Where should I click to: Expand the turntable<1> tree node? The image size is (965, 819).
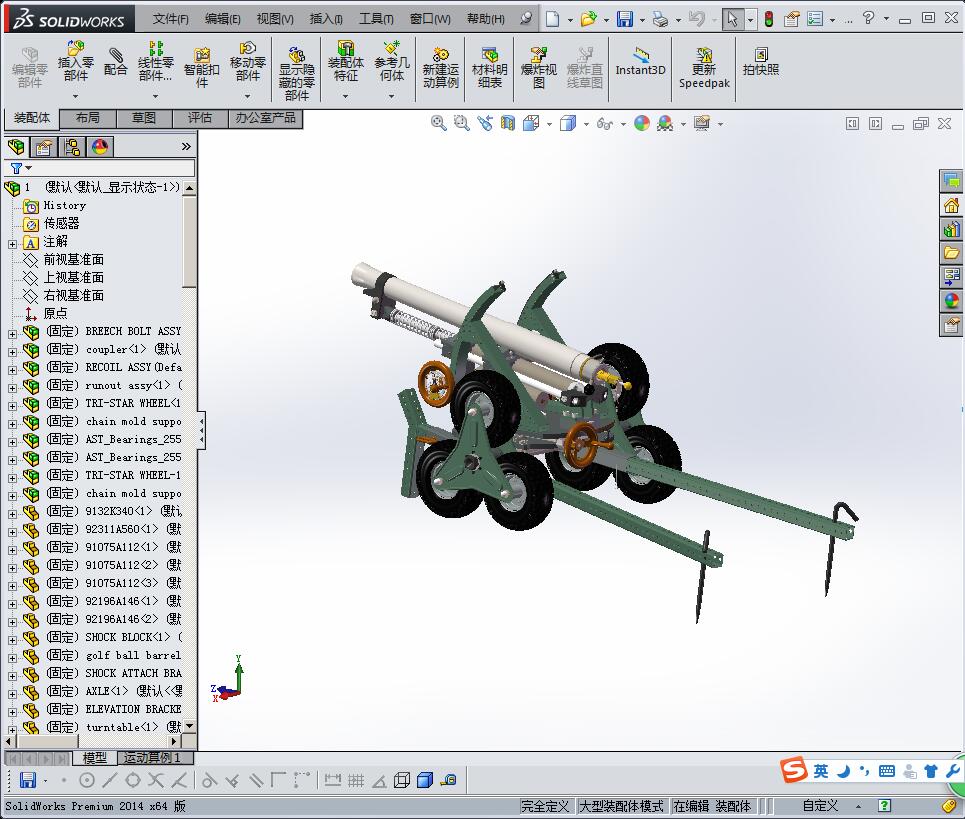click(12, 730)
